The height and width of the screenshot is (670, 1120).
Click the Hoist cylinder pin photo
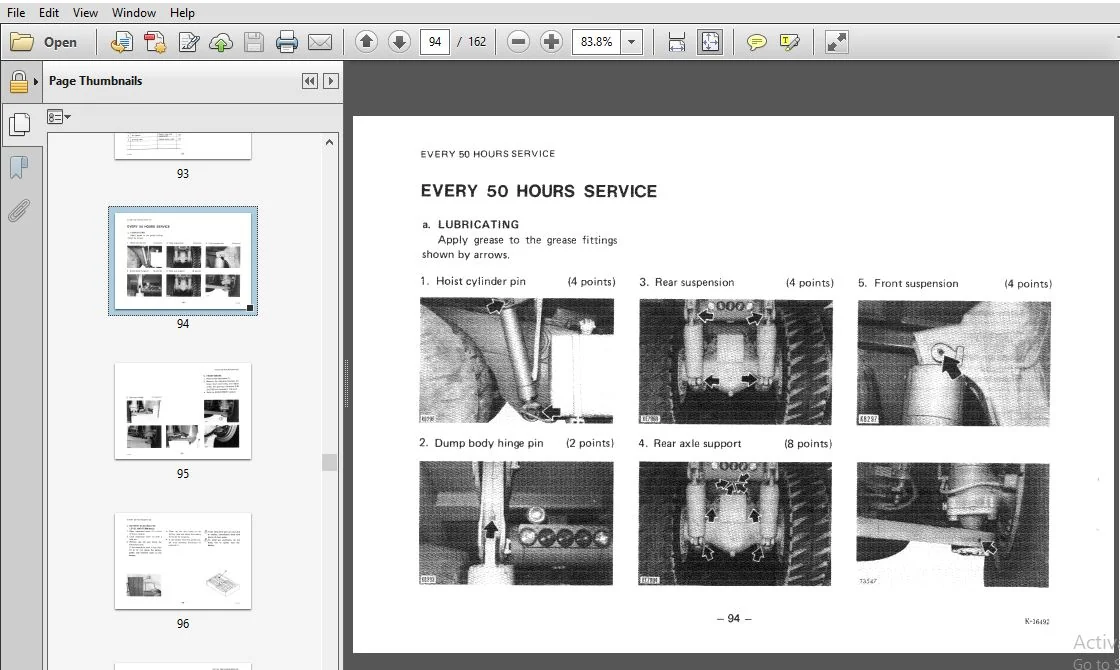pos(516,361)
